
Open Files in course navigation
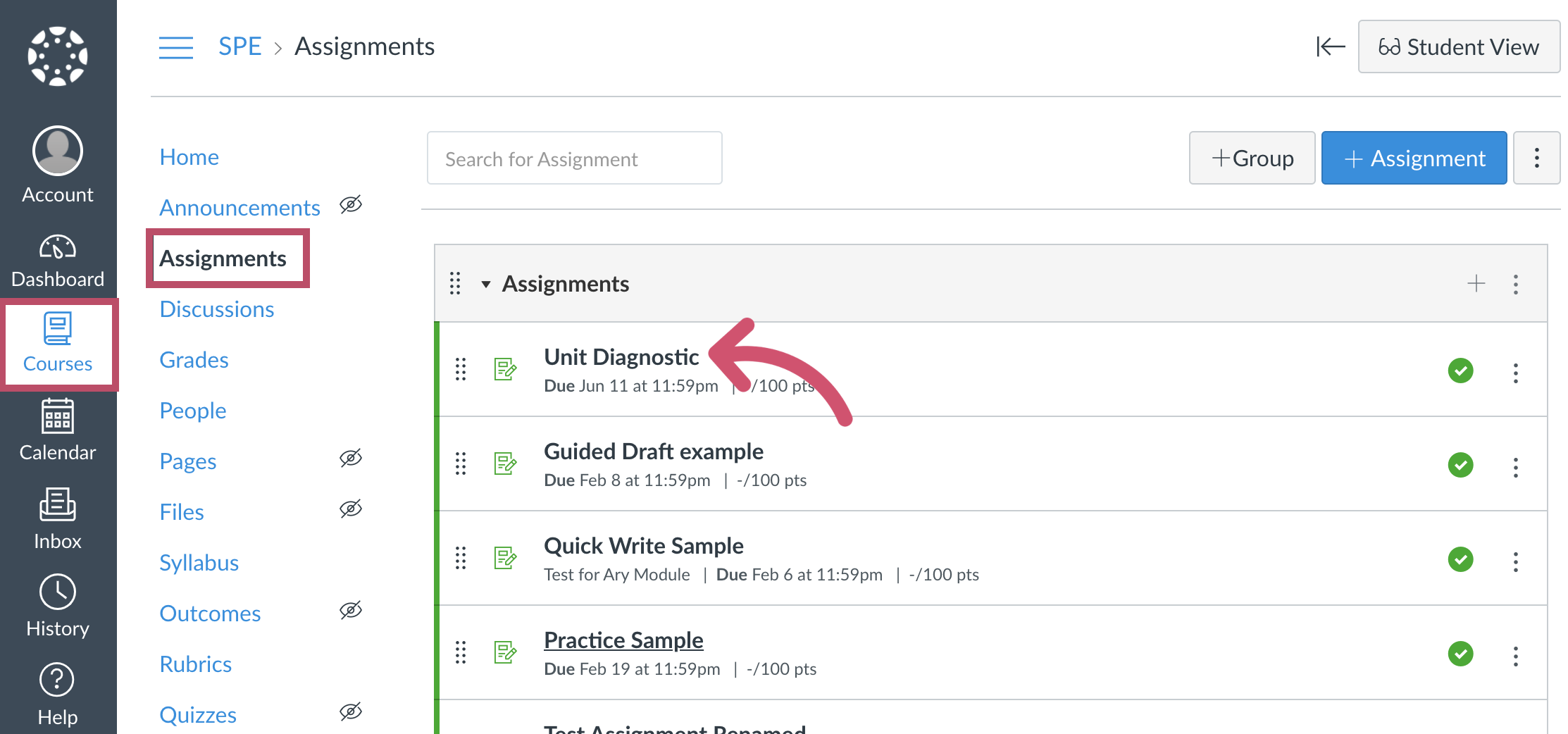click(x=181, y=512)
